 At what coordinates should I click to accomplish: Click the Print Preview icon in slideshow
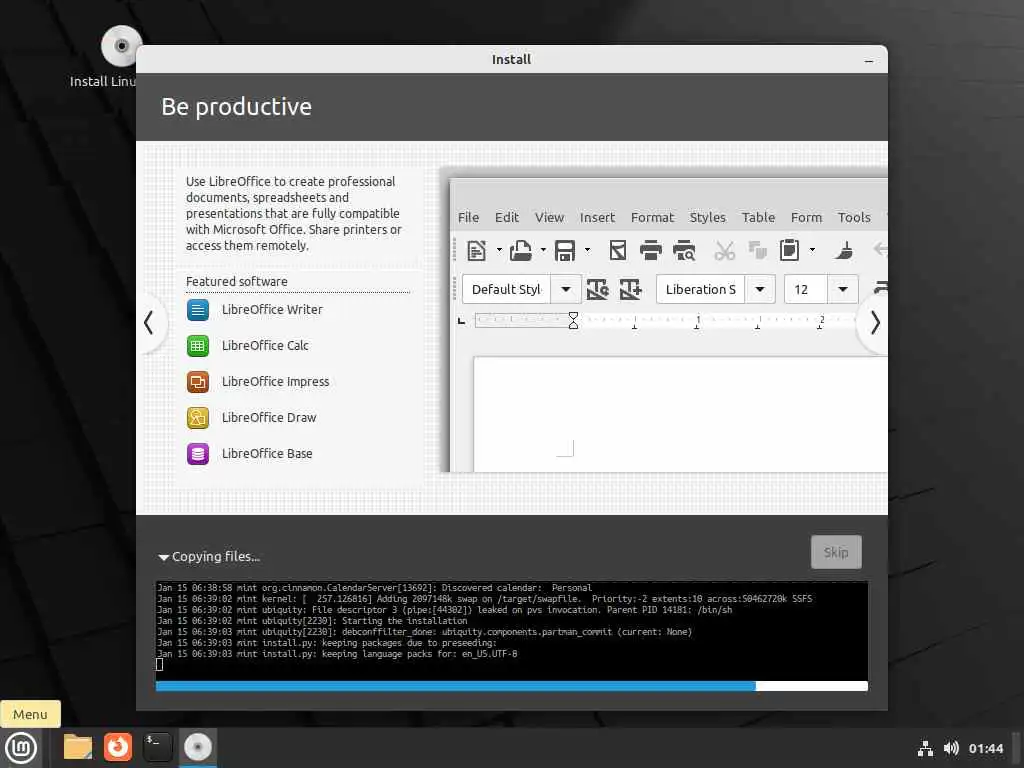tap(684, 250)
